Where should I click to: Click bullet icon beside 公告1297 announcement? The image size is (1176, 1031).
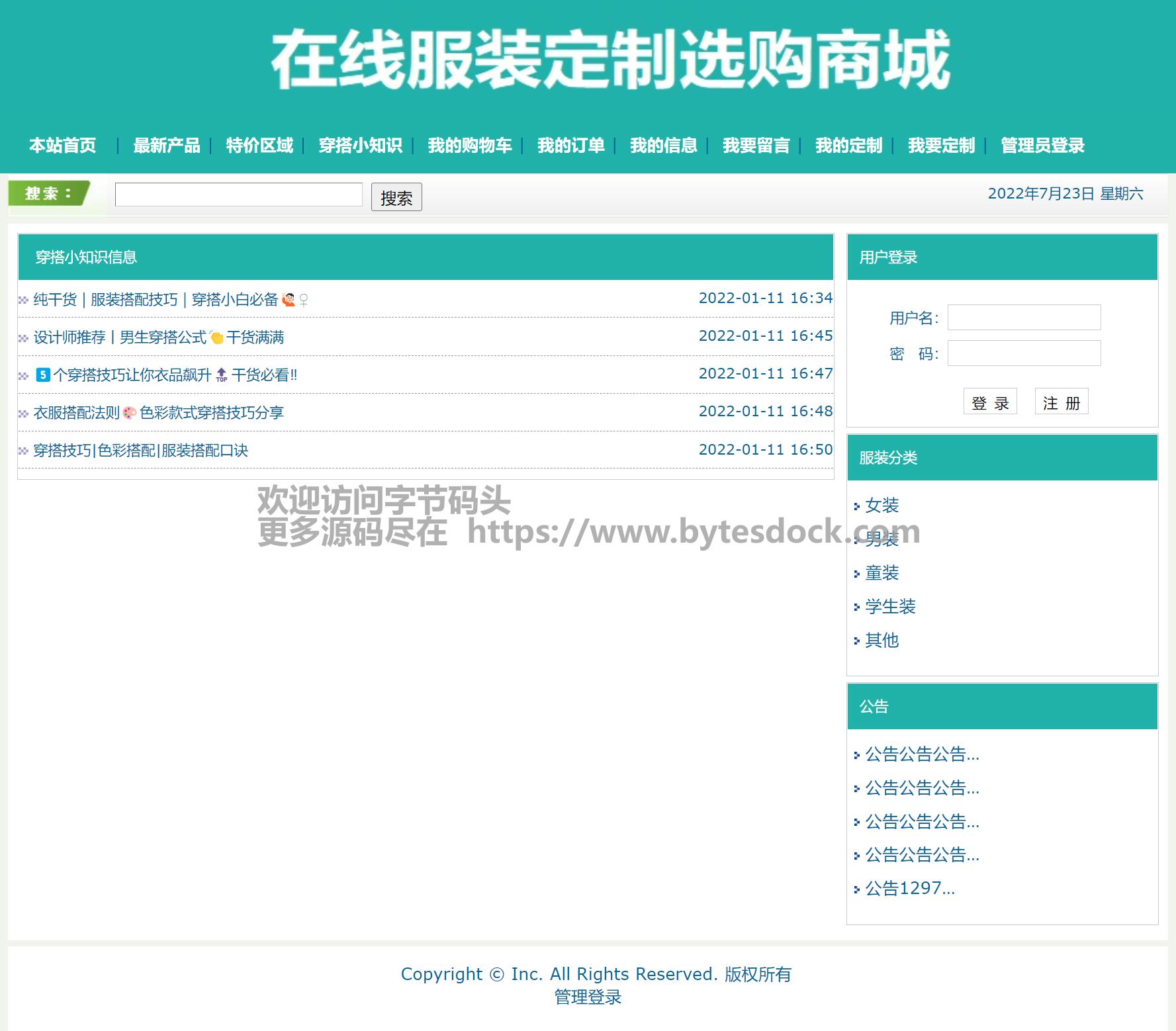coord(856,890)
